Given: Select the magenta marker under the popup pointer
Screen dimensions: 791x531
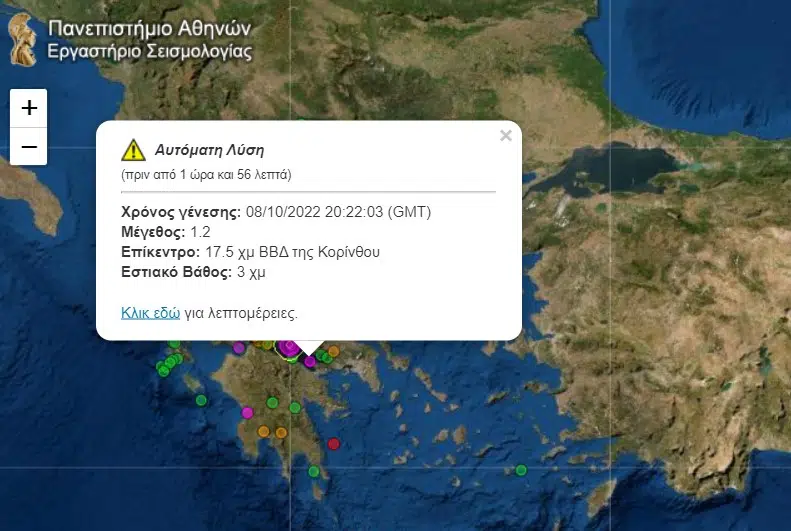Looking at the screenshot, I should pyautogui.click(x=310, y=361).
